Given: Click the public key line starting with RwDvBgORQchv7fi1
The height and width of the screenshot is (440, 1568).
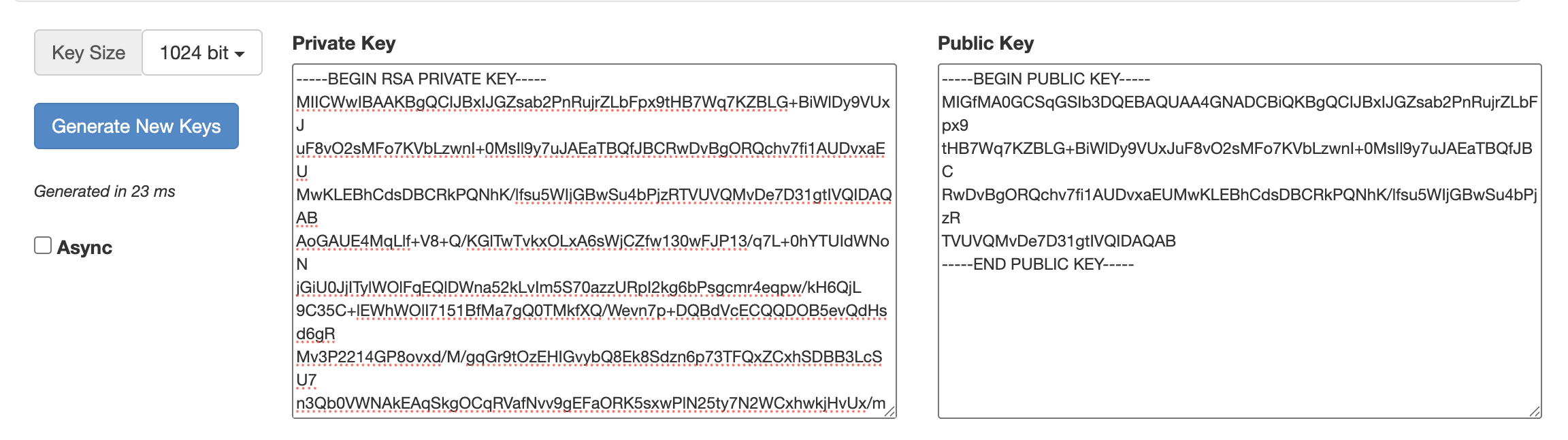Looking at the screenshot, I should coord(1239,195).
